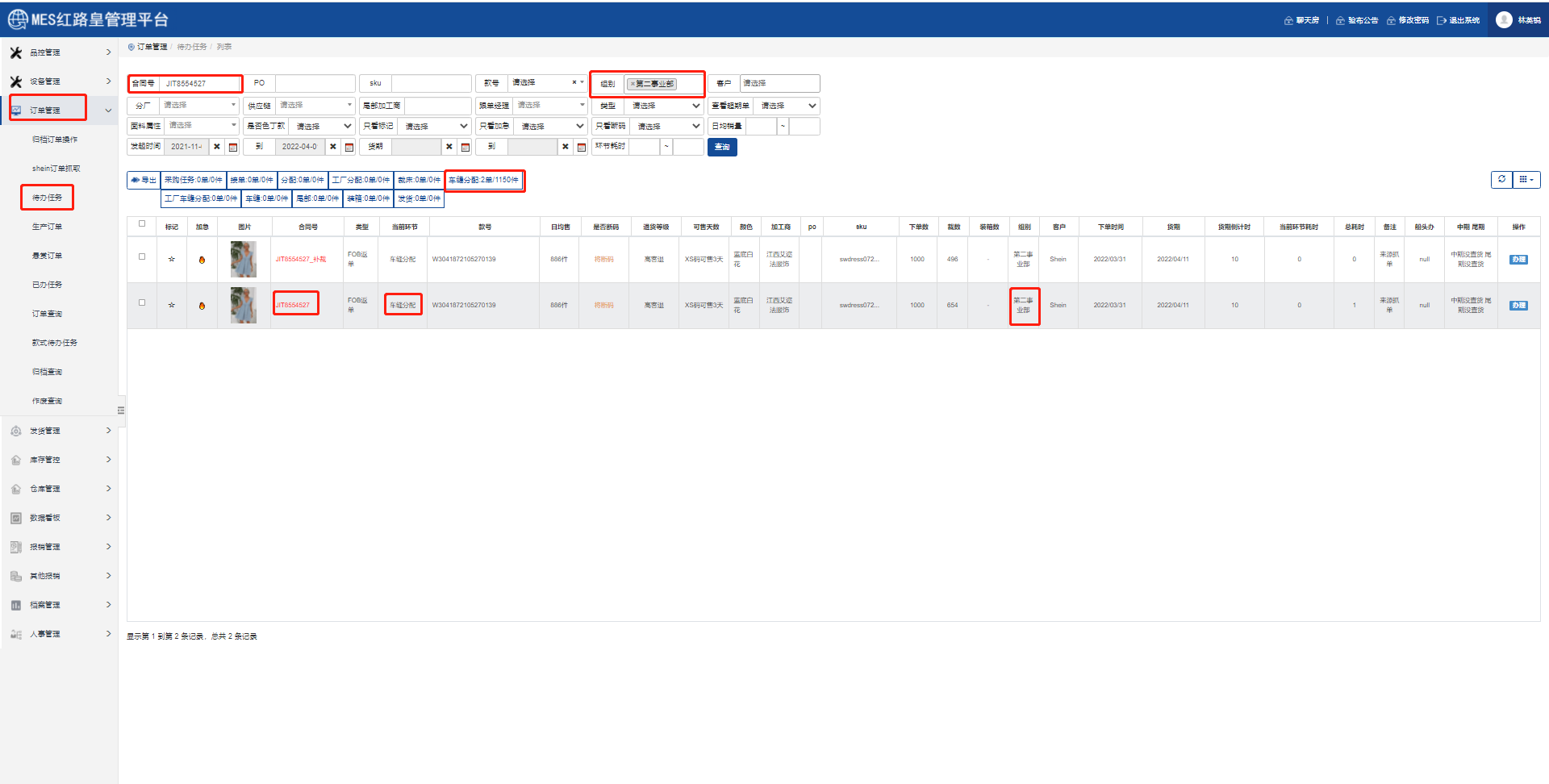The image size is (1549, 784).
Task: Click 修改密码 change password icon
Action: click(x=1391, y=20)
